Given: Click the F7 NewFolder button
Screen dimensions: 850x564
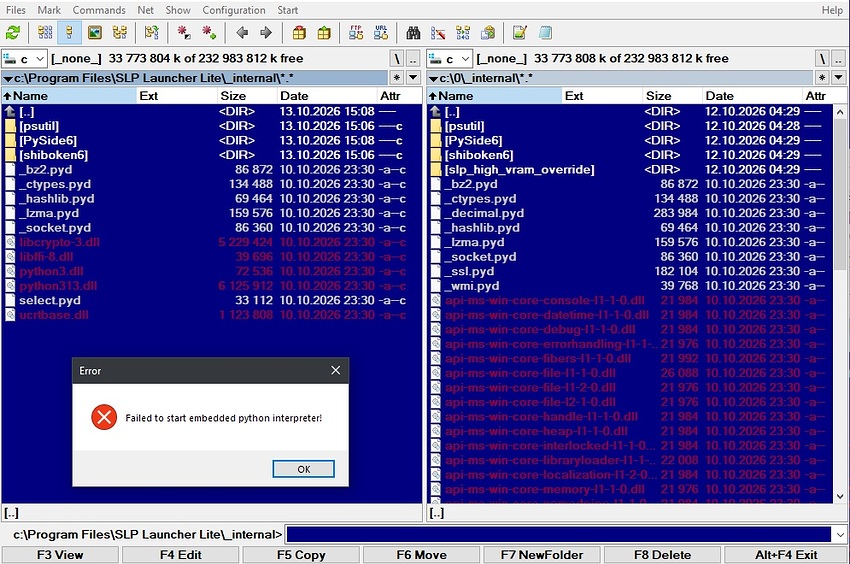Looking at the screenshot, I should (542, 555).
